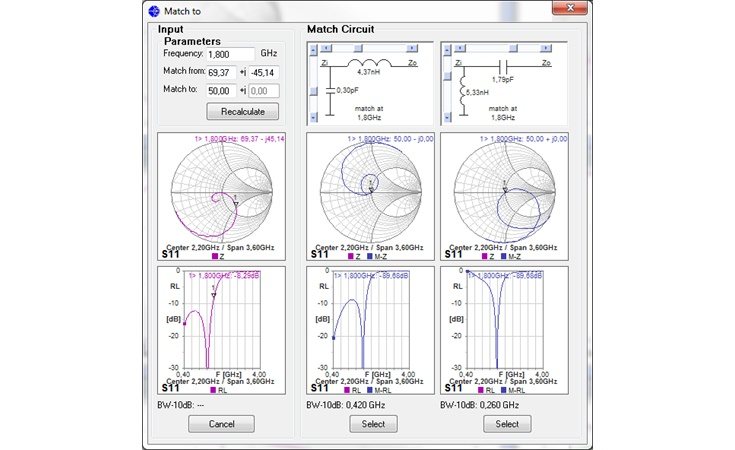735x450 pixels.
Task: Close the Match to dialog
Action: 570,8
